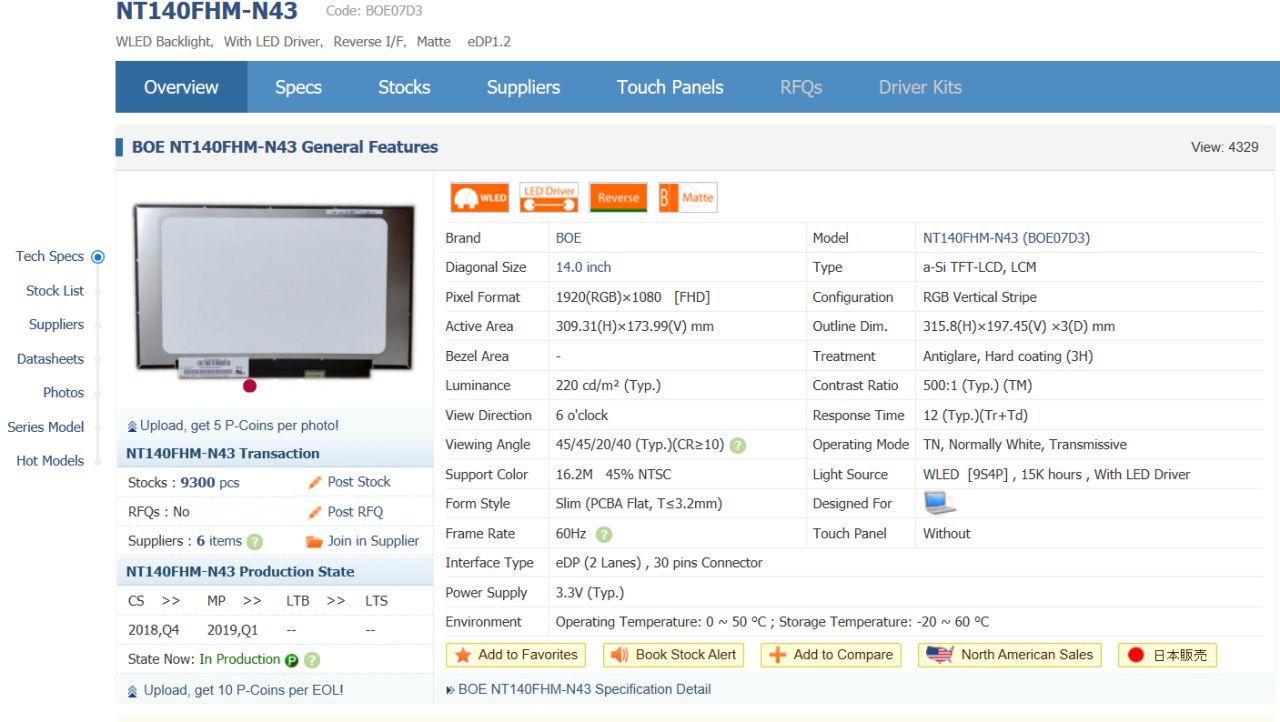Jump to Stock List in side navigation
Viewport: 1280px width, 722px height.
point(55,291)
